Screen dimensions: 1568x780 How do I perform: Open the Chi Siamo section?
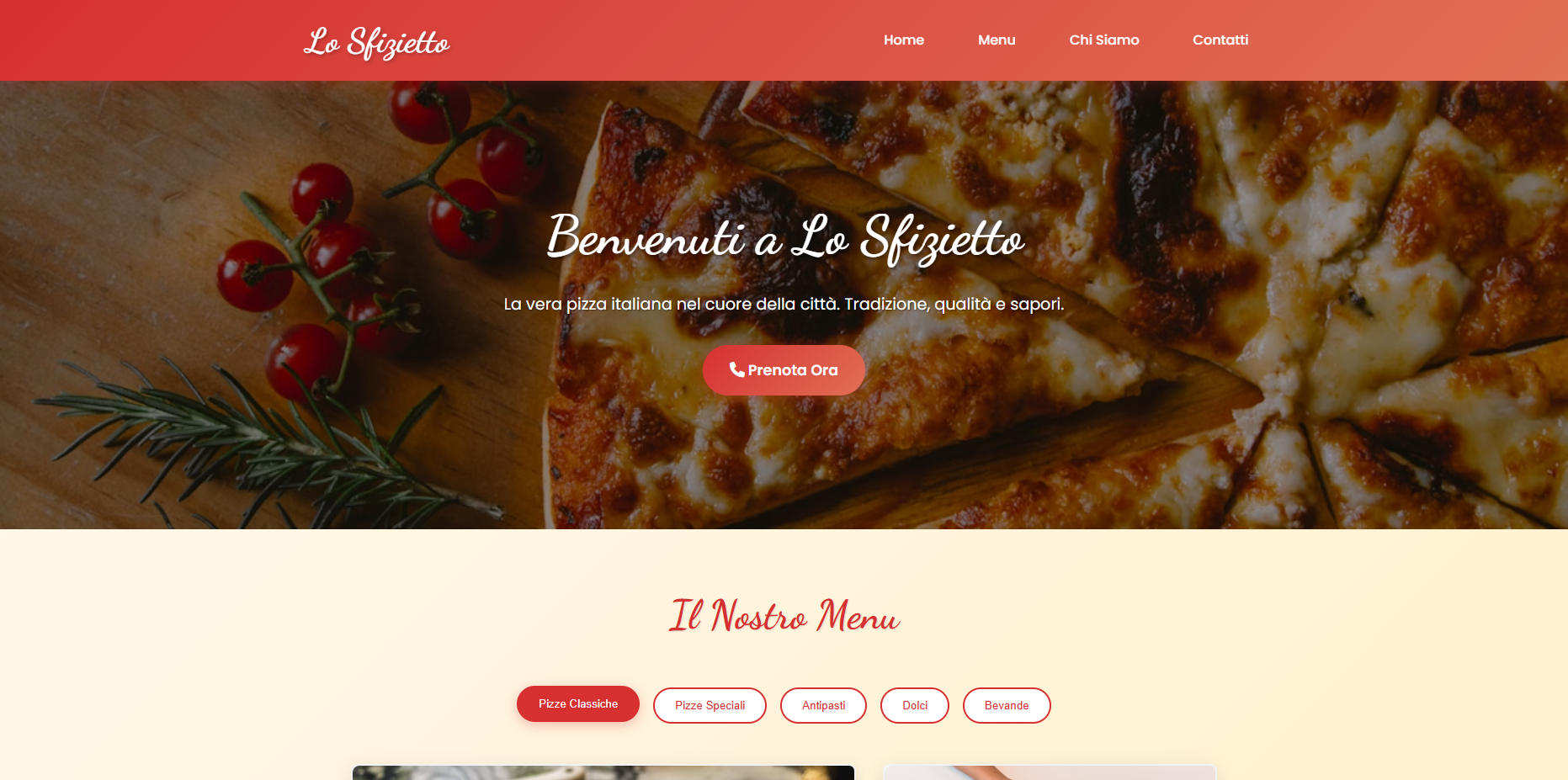[1104, 40]
